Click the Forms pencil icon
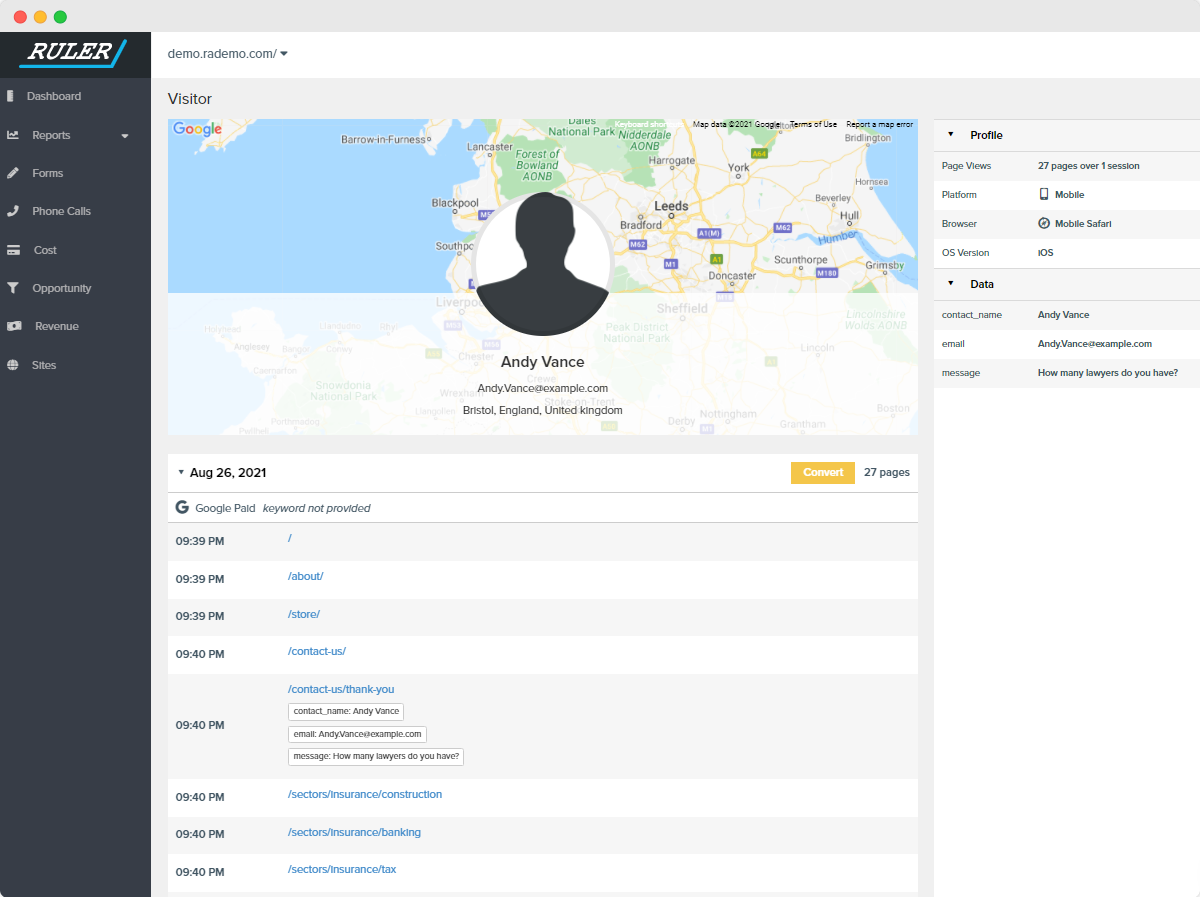The width and height of the screenshot is (1200, 897). [x=13, y=173]
